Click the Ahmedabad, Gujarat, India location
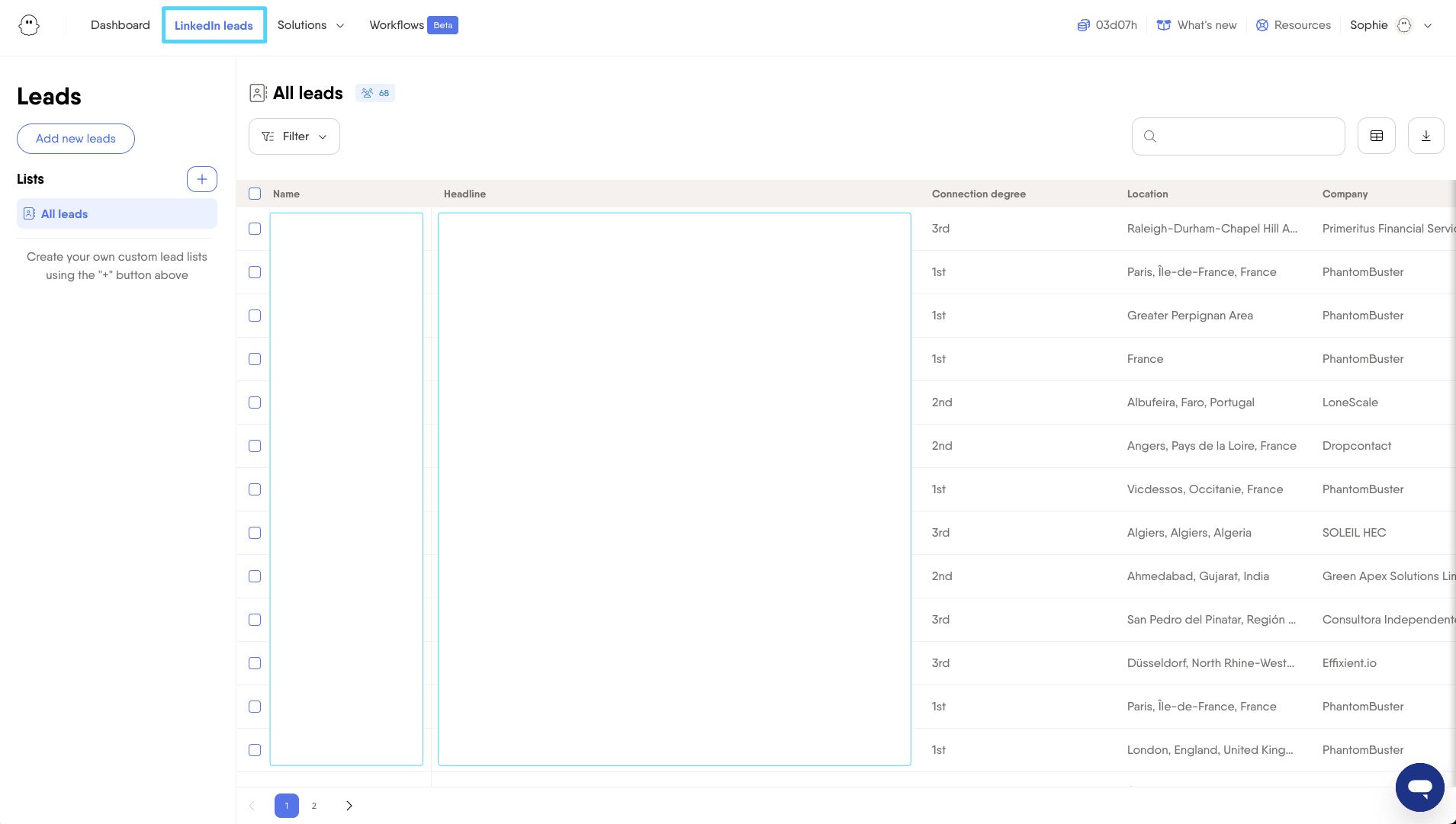The width and height of the screenshot is (1456, 824). 1198,576
